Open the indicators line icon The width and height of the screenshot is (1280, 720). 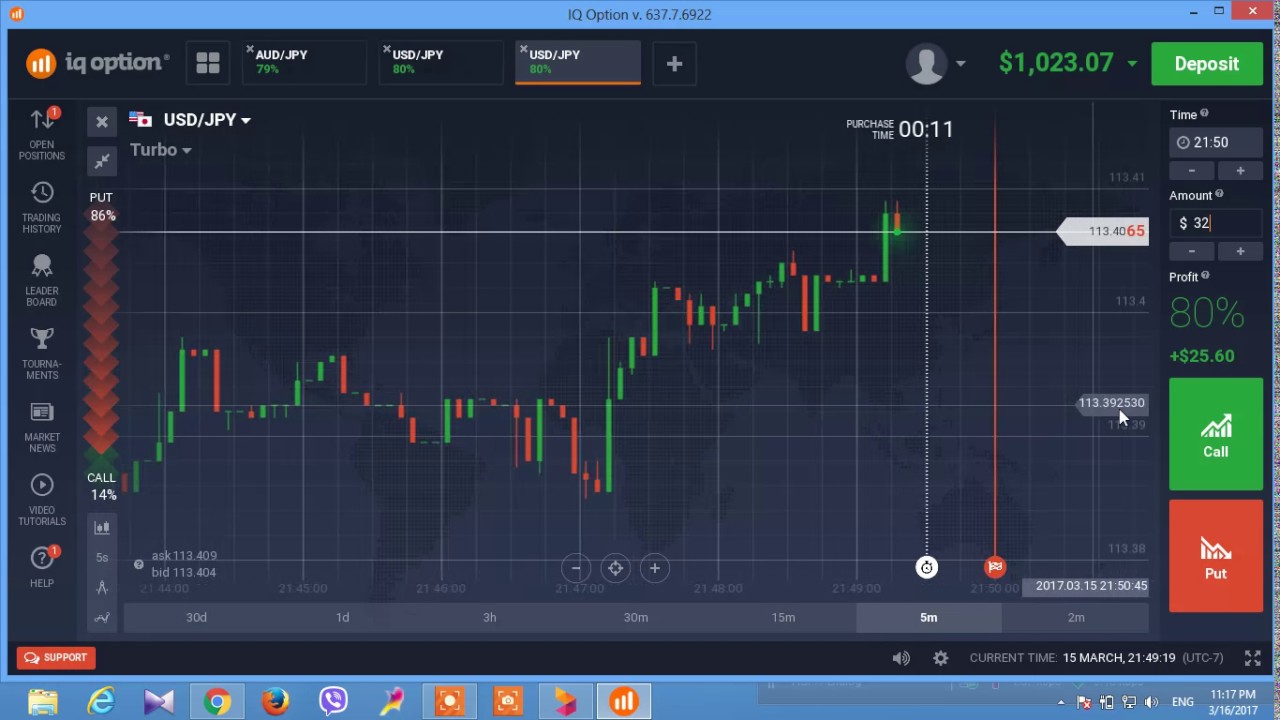point(102,618)
